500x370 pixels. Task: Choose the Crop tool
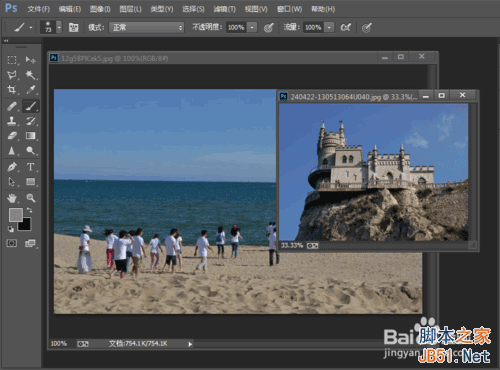click(12, 89)
